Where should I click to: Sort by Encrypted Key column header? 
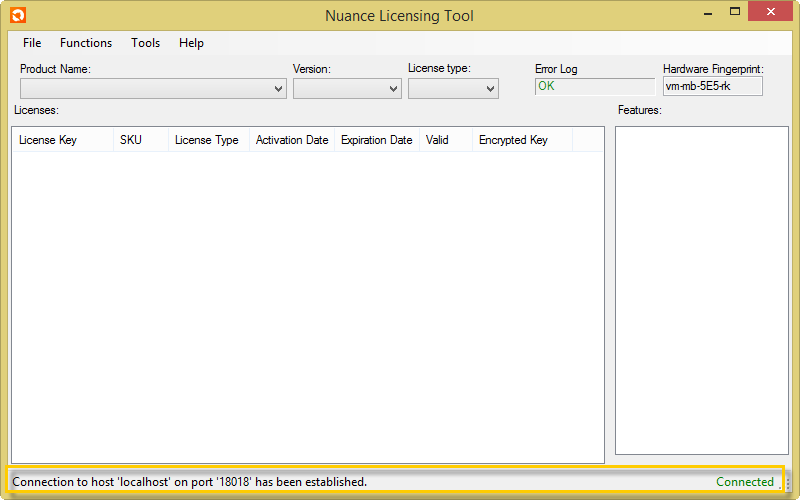tap(522, 140)
